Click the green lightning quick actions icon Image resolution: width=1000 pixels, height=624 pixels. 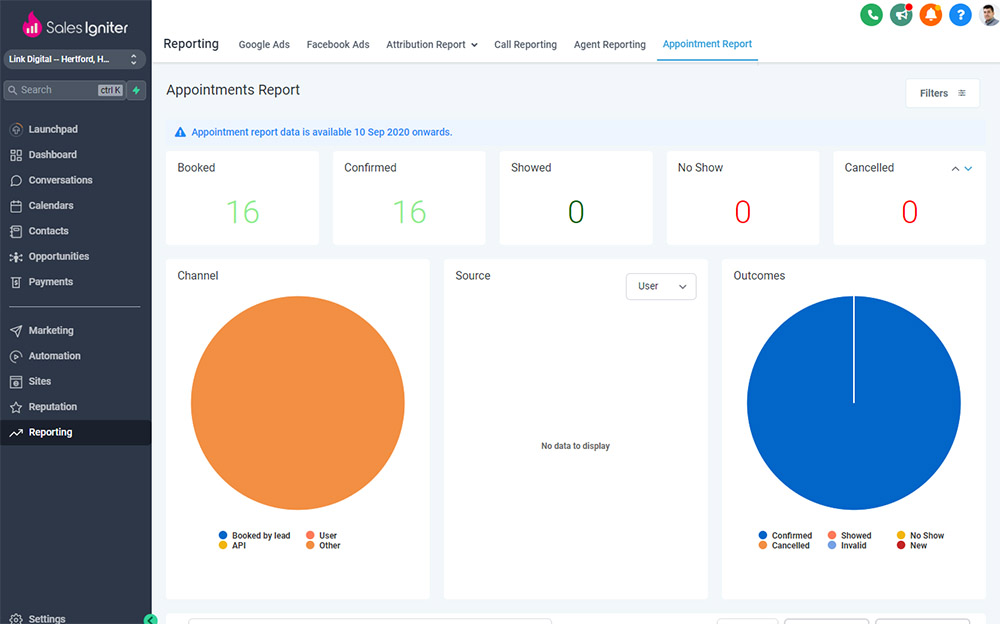coord(136,90)
